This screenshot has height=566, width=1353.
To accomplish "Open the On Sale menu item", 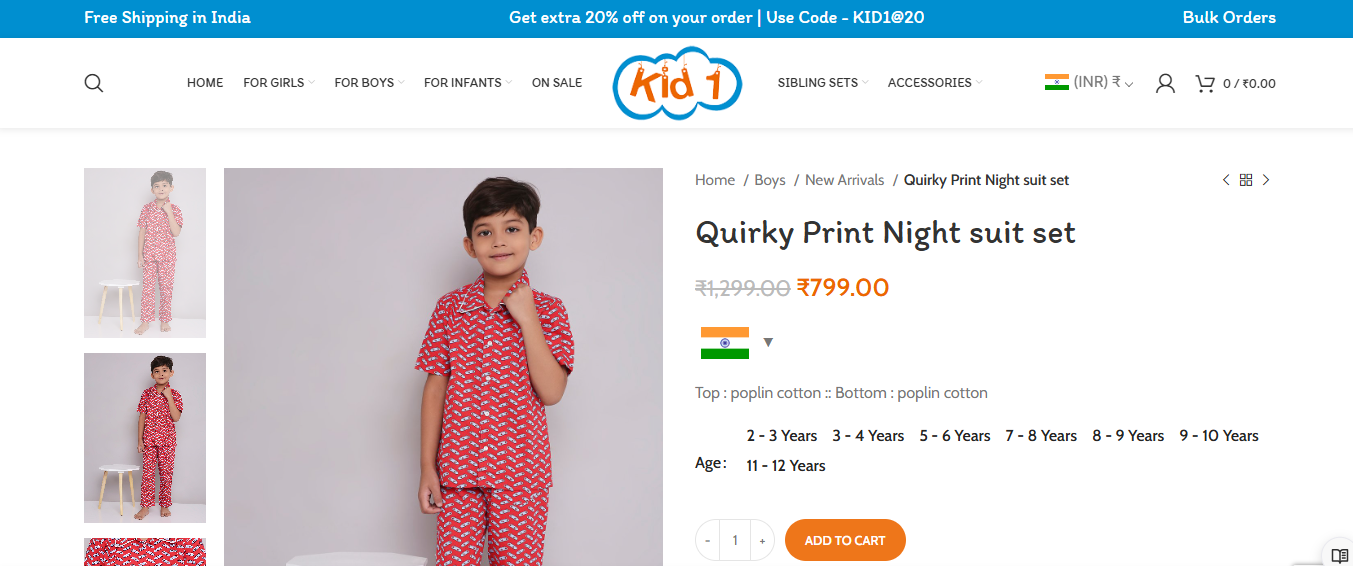I will coord(557,83).
